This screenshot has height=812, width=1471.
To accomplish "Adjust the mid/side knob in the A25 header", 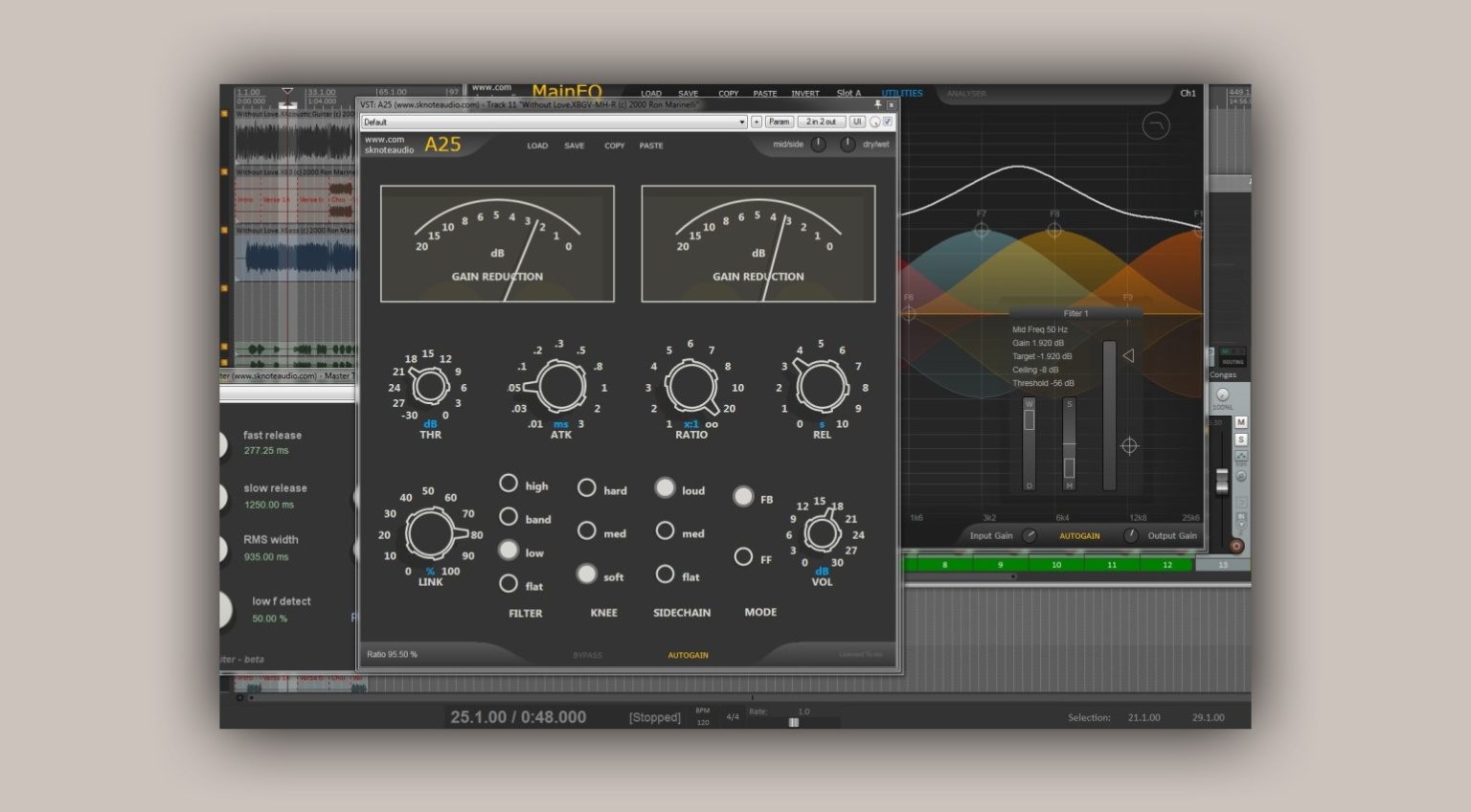I will tap(818, 145).
